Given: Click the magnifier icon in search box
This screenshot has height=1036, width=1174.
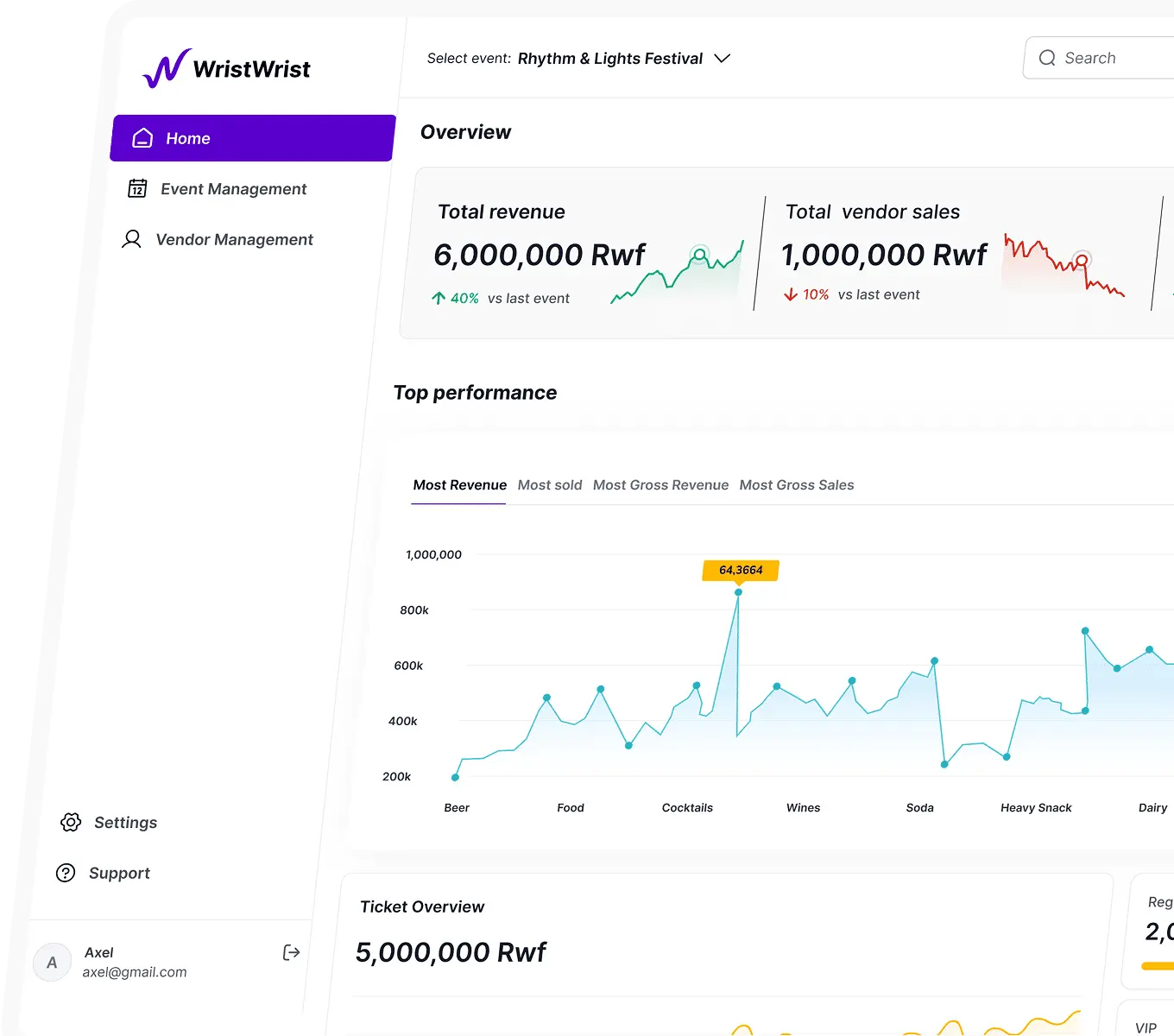Looking at the screenshot, I should pyautogui.click(x=1047, y=58).
